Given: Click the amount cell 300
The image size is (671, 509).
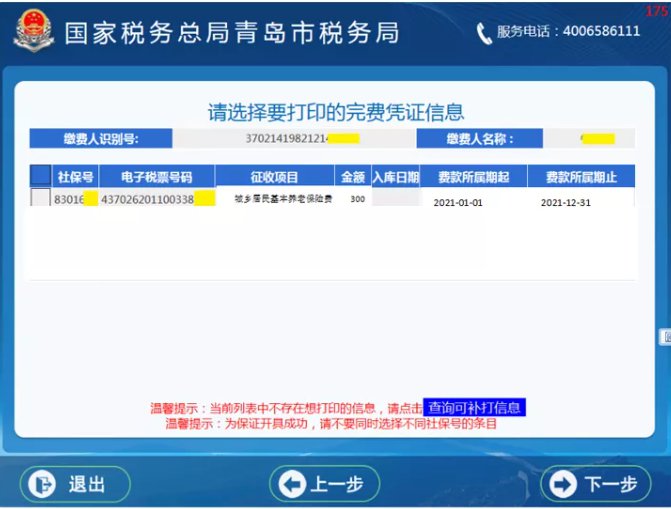Looking at the screenshot, I should tap(357, 199).
